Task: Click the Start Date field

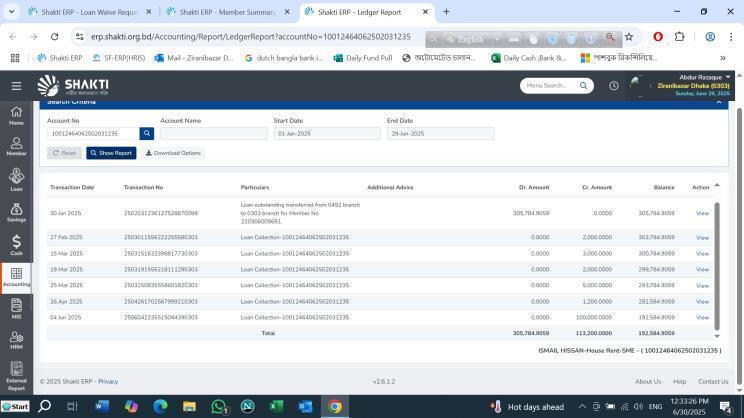Action: pyautogui.click(x=327, y=133)
